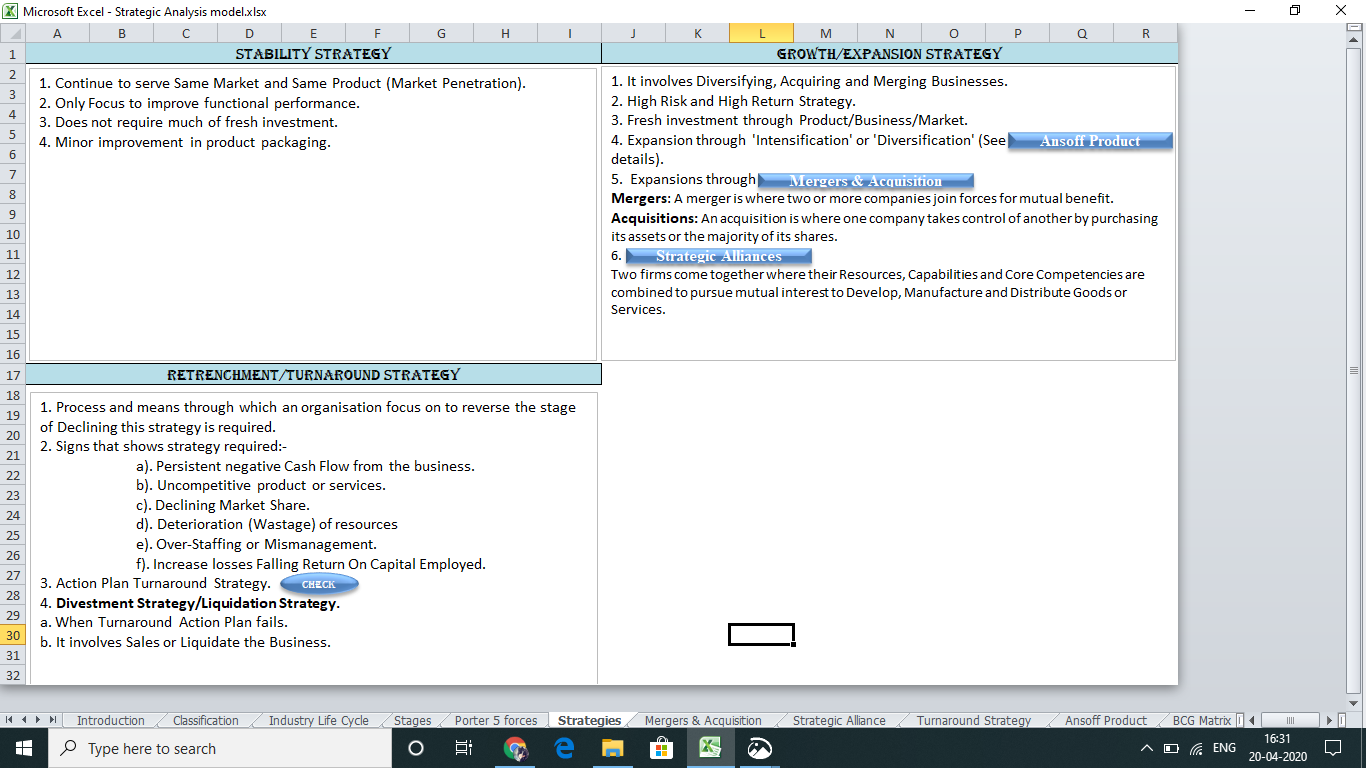The width and height of the screenshot is (1366, 768).
Task: Open Microsoft Edge from the taskbar
Action: tap(563, 748)
